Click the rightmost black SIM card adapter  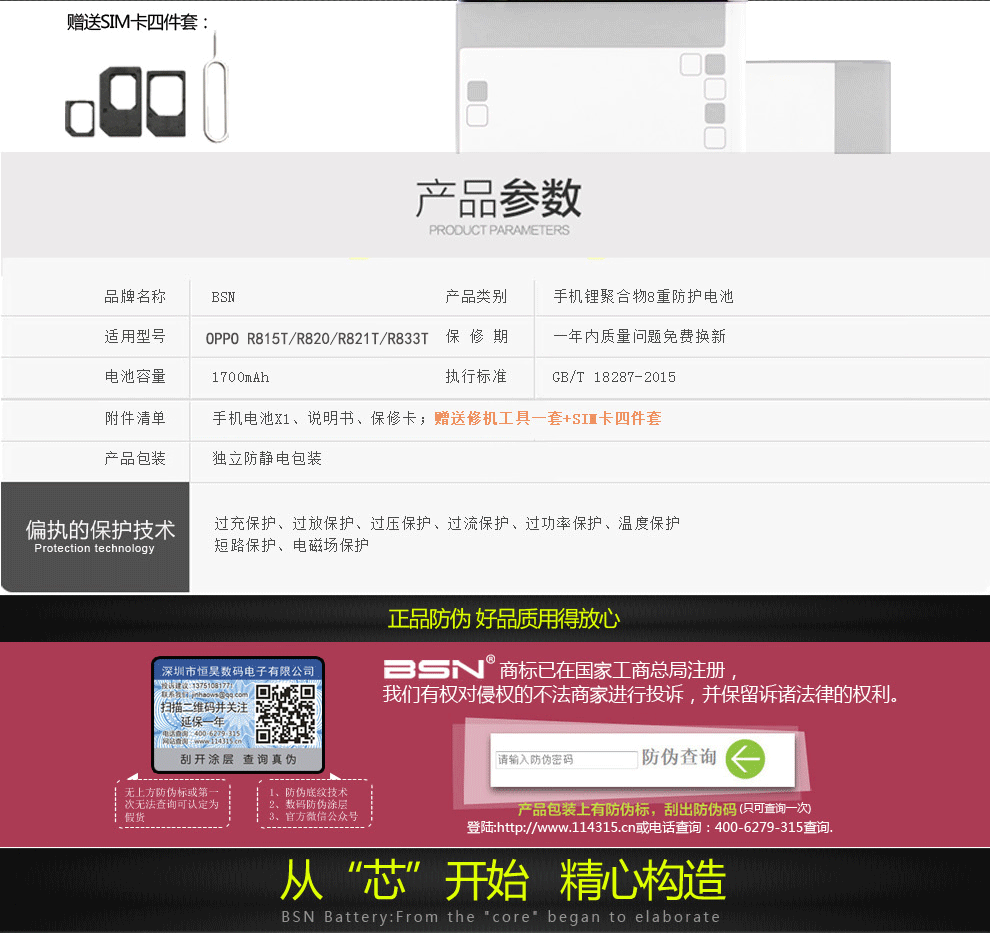tap(165, 103)
